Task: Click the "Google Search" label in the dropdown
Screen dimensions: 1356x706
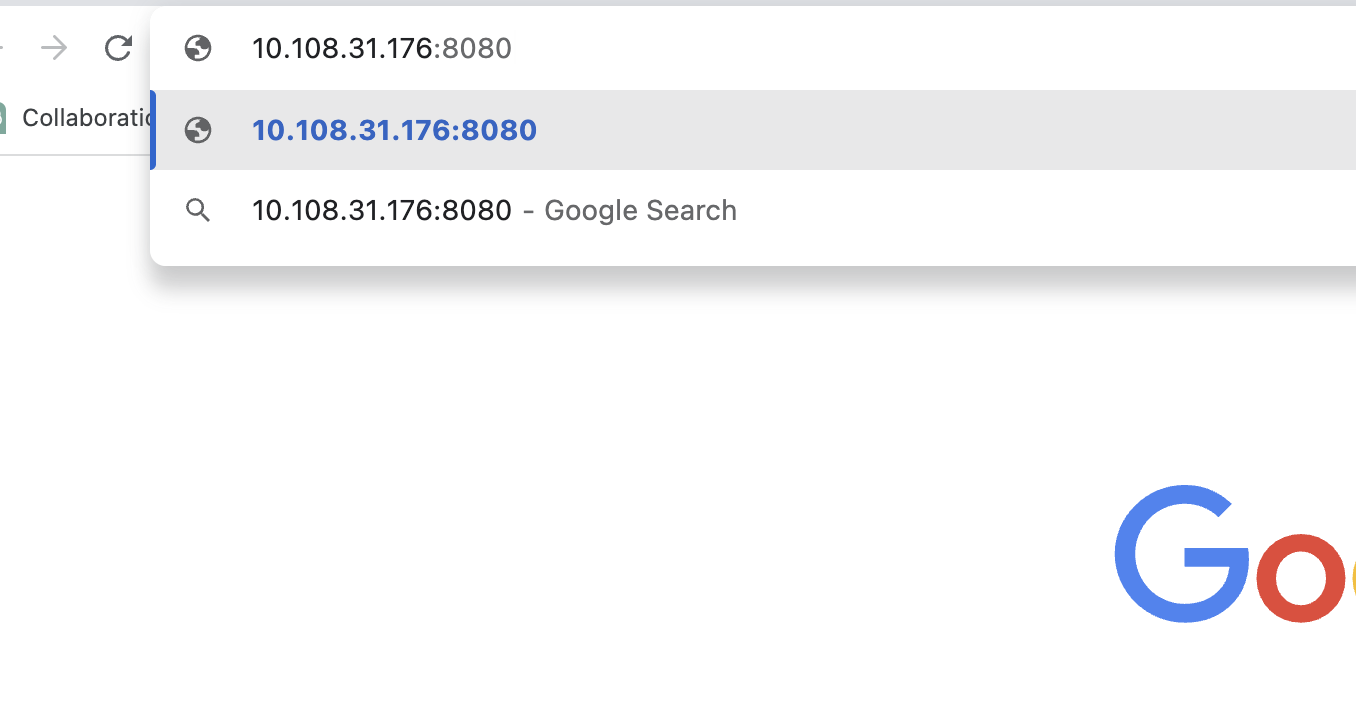Action: tap(640, 210)
